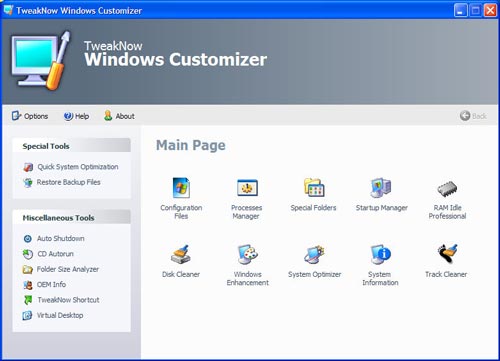Launch the Processes Manager icon
The image size is (500, 361).
247,188
